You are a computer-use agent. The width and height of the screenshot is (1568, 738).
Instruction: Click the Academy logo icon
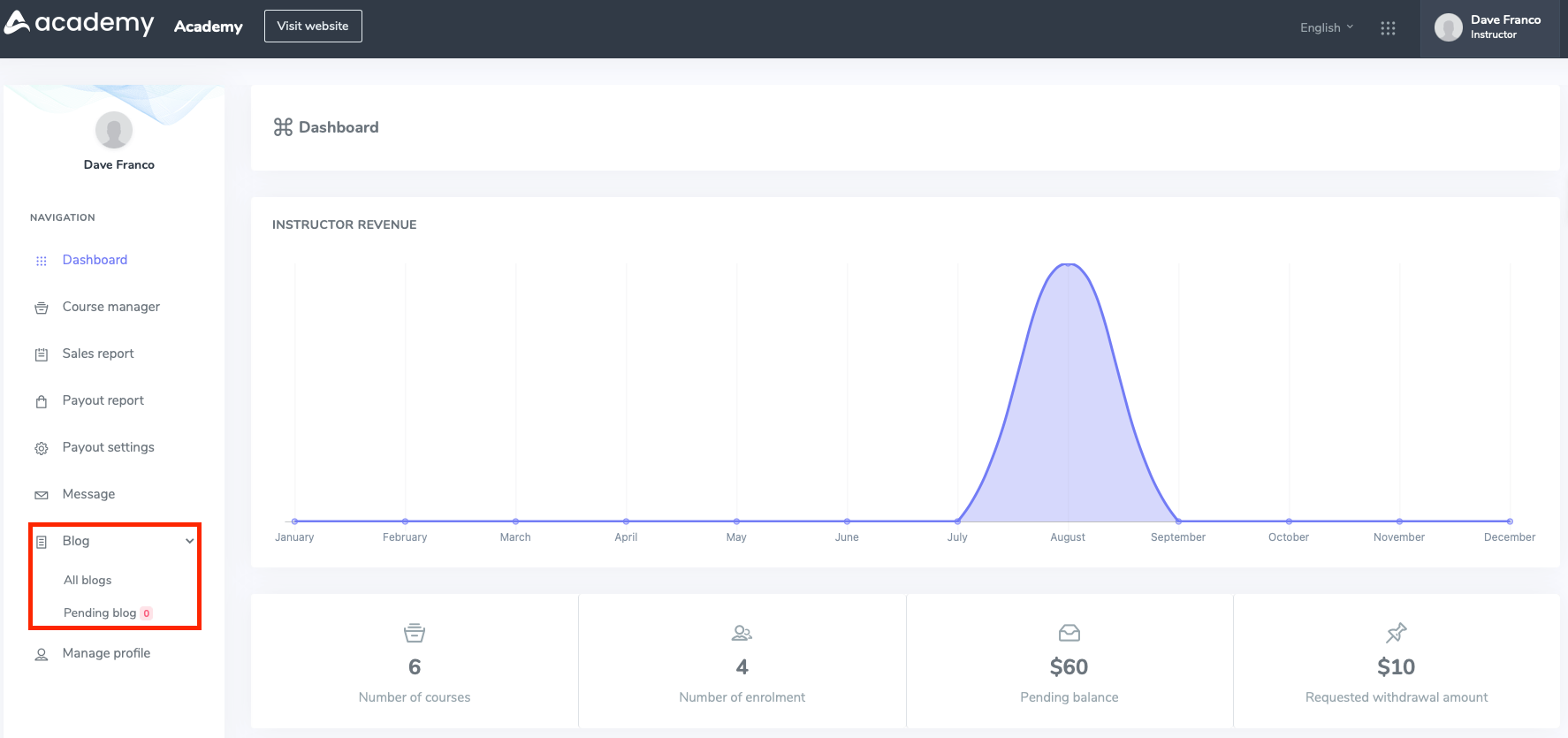(18, 23)
